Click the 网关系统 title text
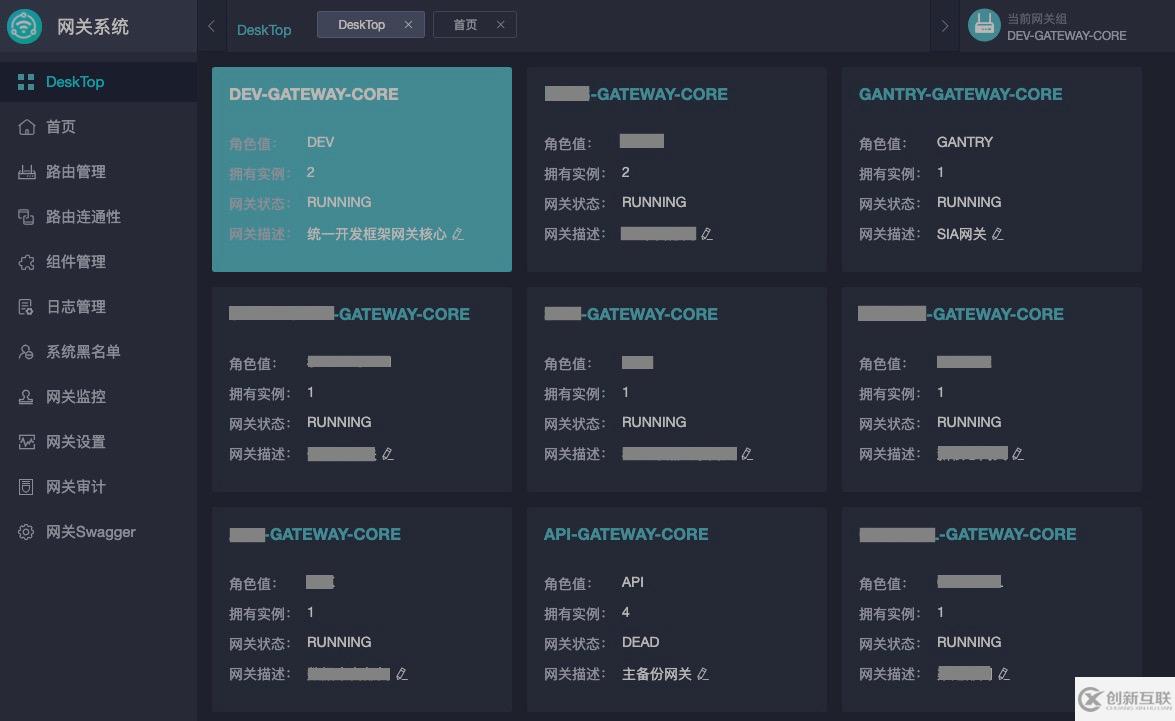The image size is (1175, 721). pyautogui.click(x=93, y=27)
